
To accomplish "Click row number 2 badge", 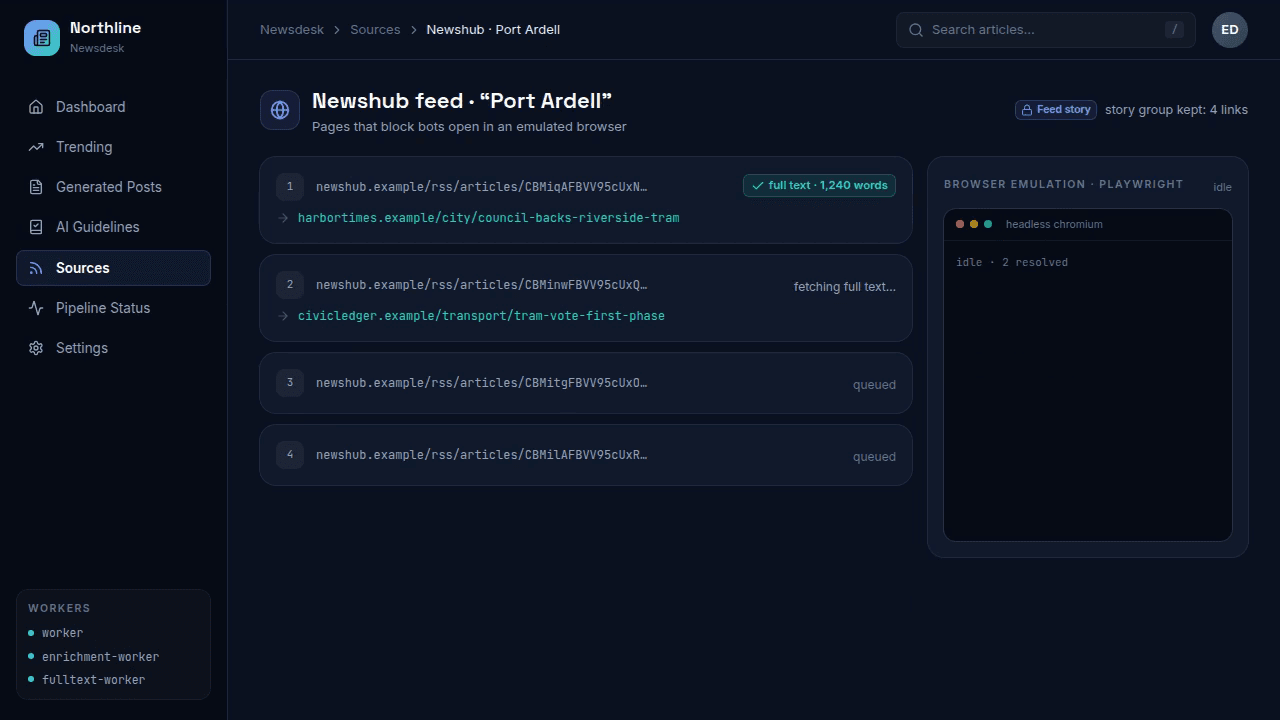I will click(290, 284).
